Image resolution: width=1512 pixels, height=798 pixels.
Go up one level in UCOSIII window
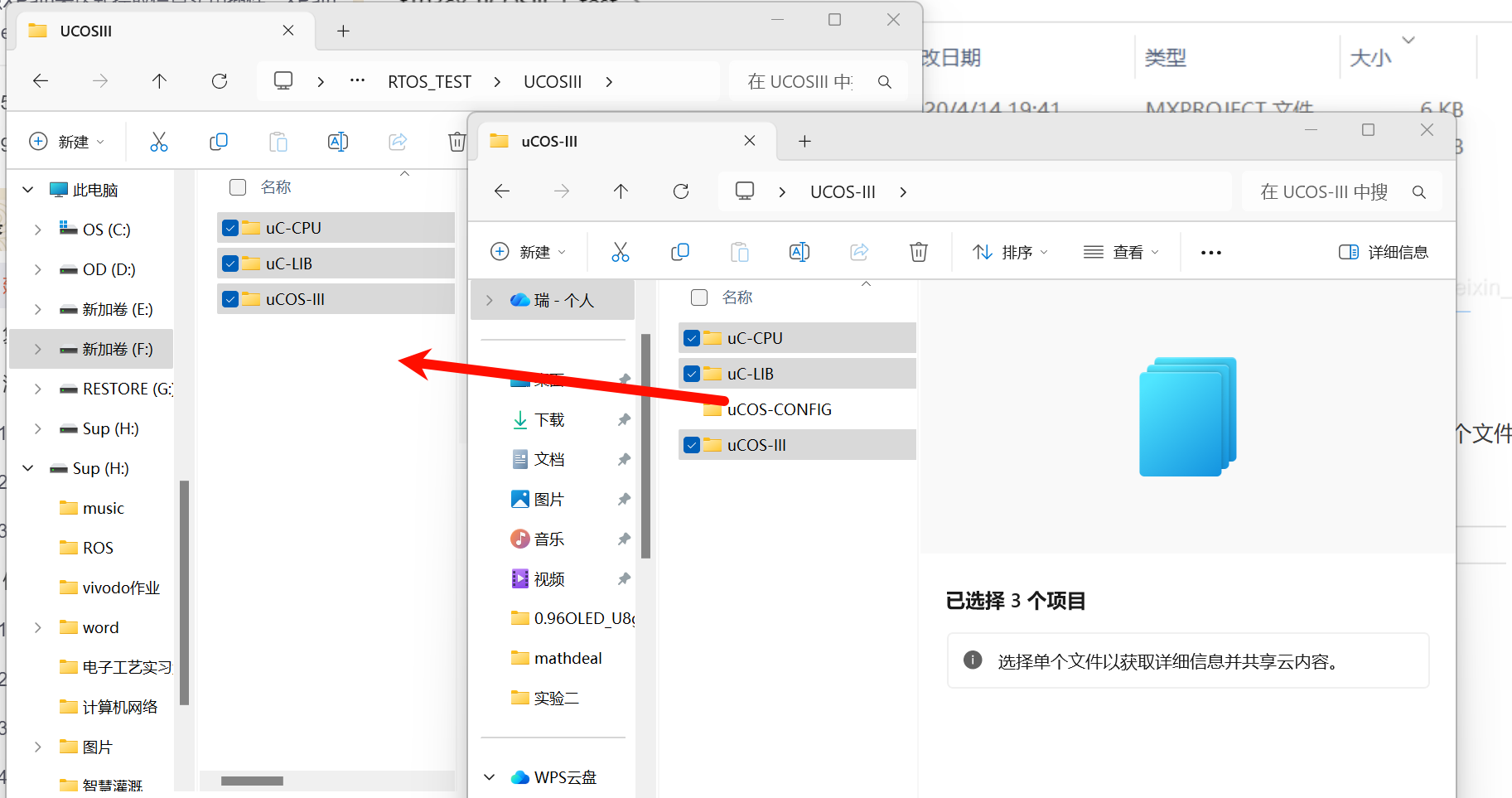point(159,81)
